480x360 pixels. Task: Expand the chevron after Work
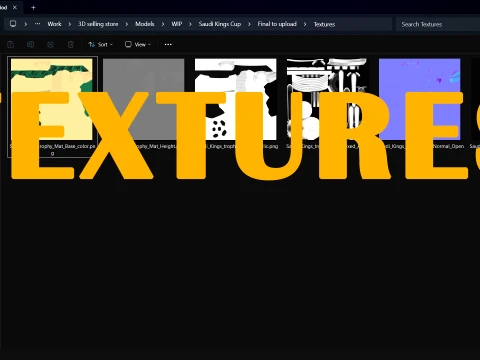pyautogui.click(x=70, y=24)
